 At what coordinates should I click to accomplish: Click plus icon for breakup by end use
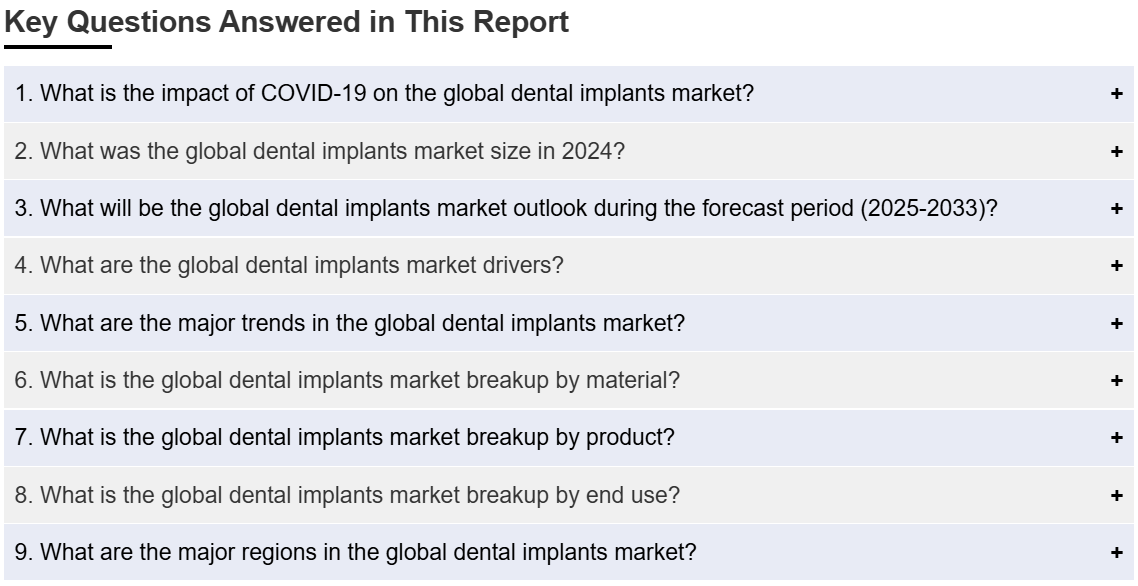click(1116, 495)
